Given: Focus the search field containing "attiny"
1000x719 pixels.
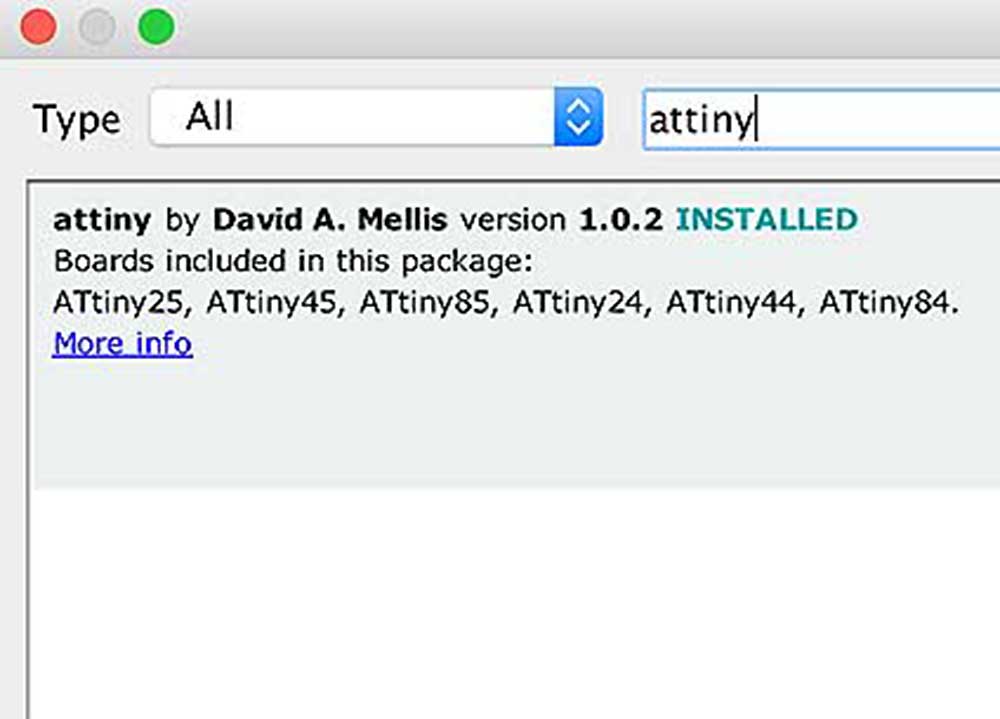Looking at the screenshot, I should coord(821,119).
